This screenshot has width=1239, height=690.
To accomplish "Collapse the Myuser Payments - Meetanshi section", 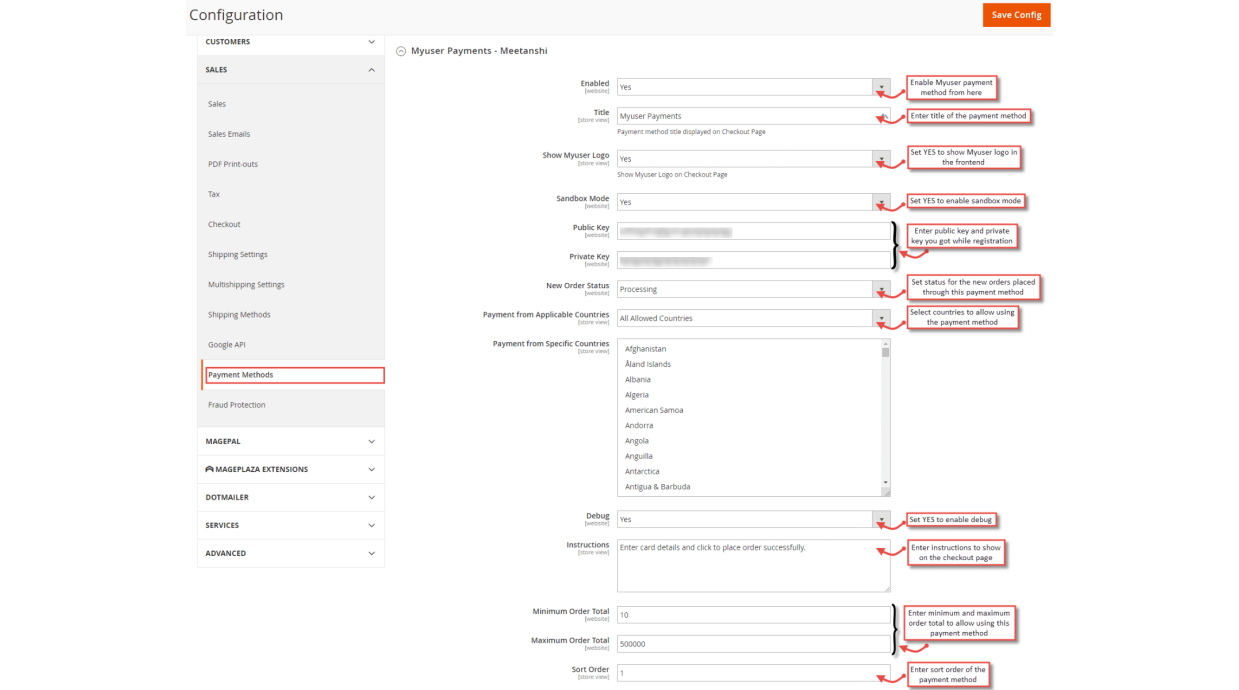I will coord(401,51).
